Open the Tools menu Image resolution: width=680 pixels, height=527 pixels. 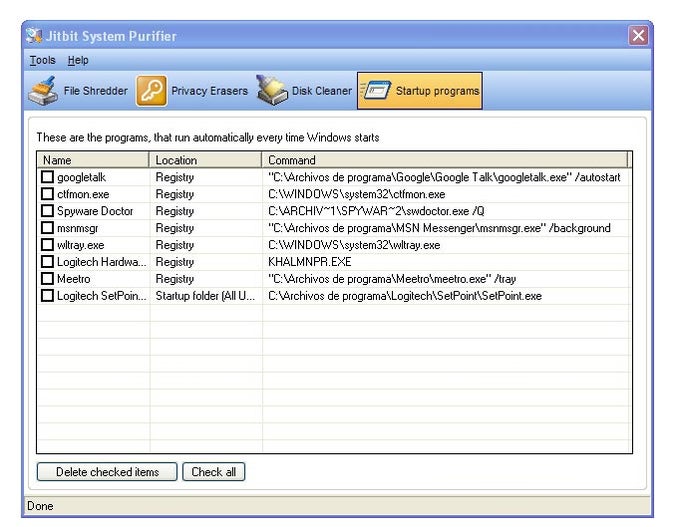click(42, 60)
